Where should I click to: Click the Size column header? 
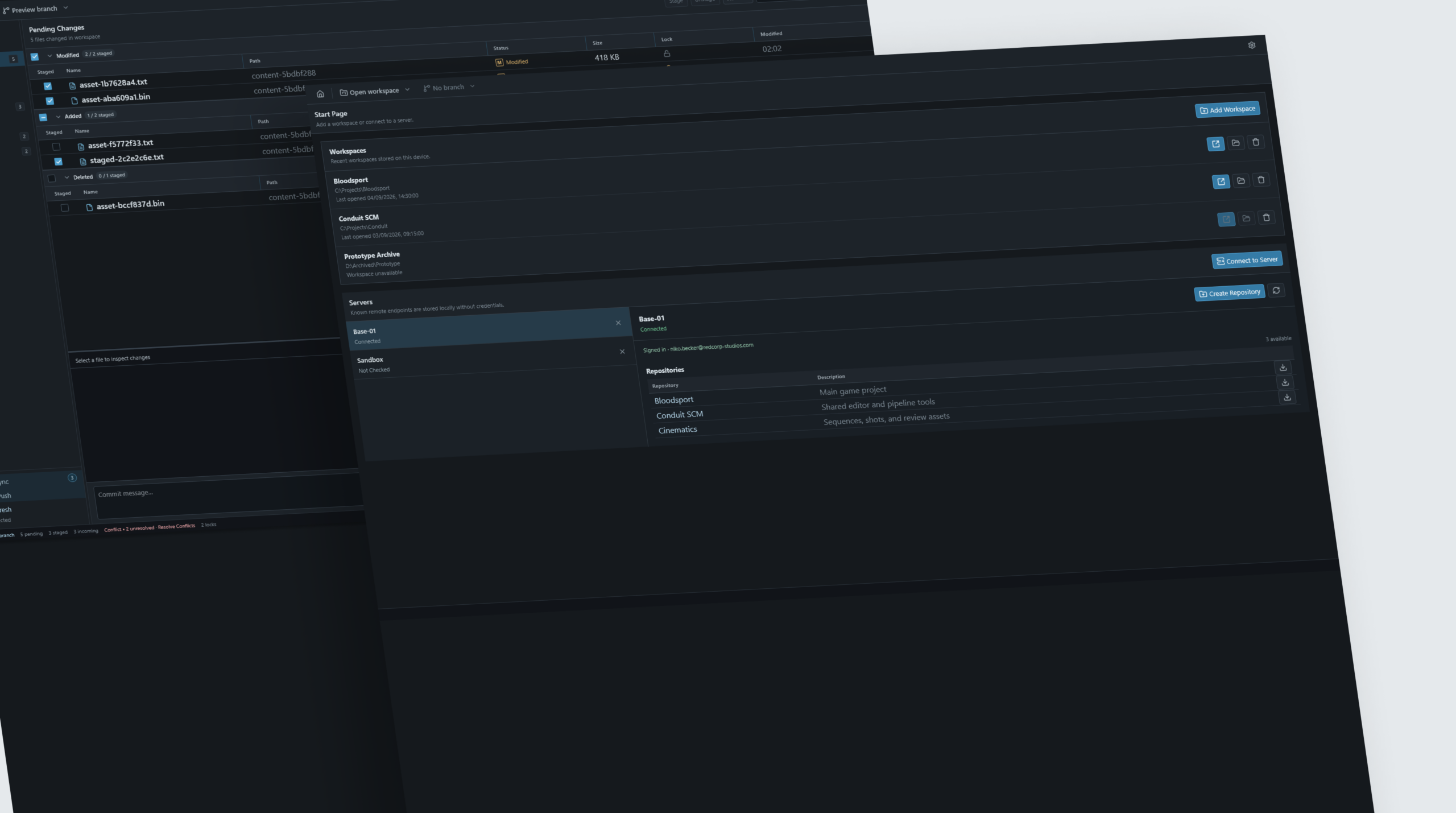pyautogui.click(x=597, y=43)
